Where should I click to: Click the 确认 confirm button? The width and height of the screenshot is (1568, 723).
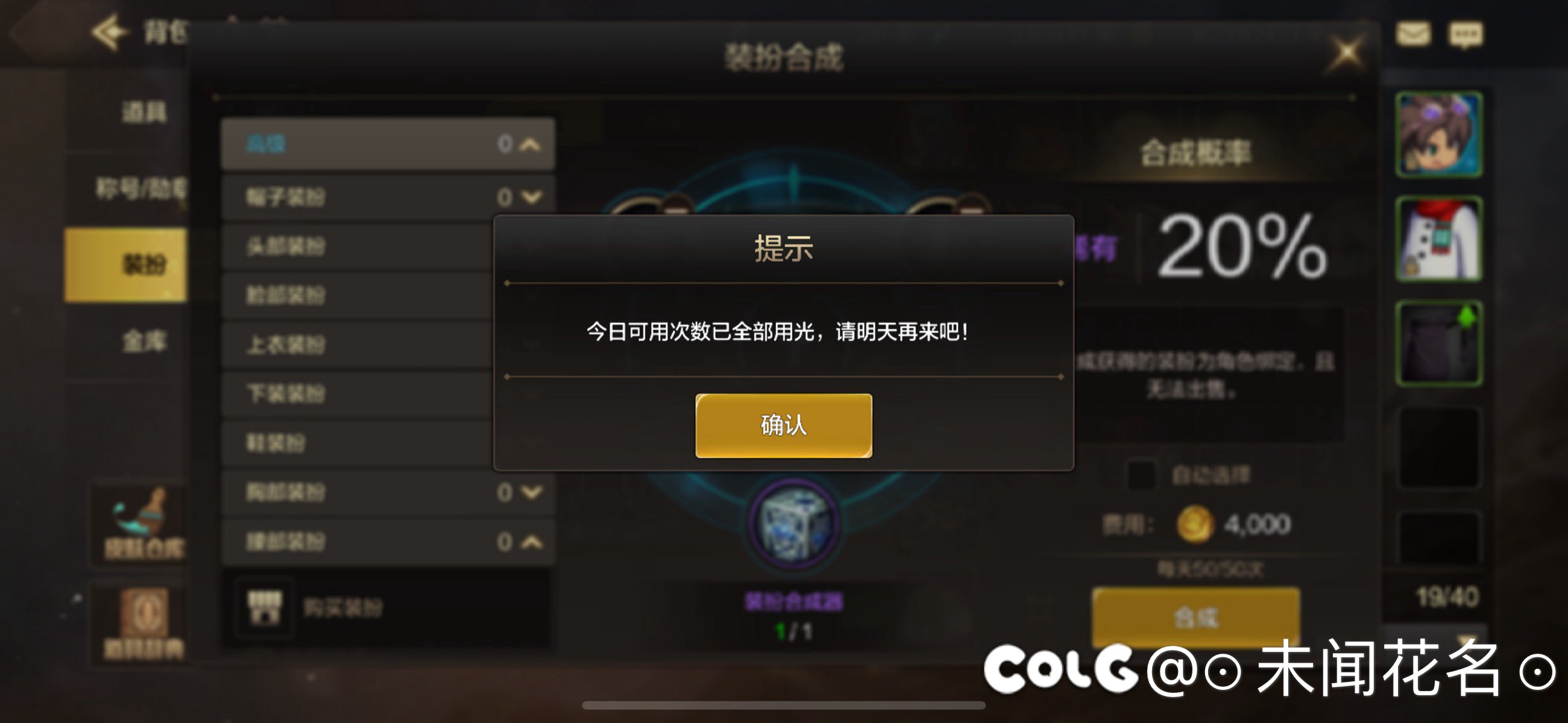pos(783,425)
